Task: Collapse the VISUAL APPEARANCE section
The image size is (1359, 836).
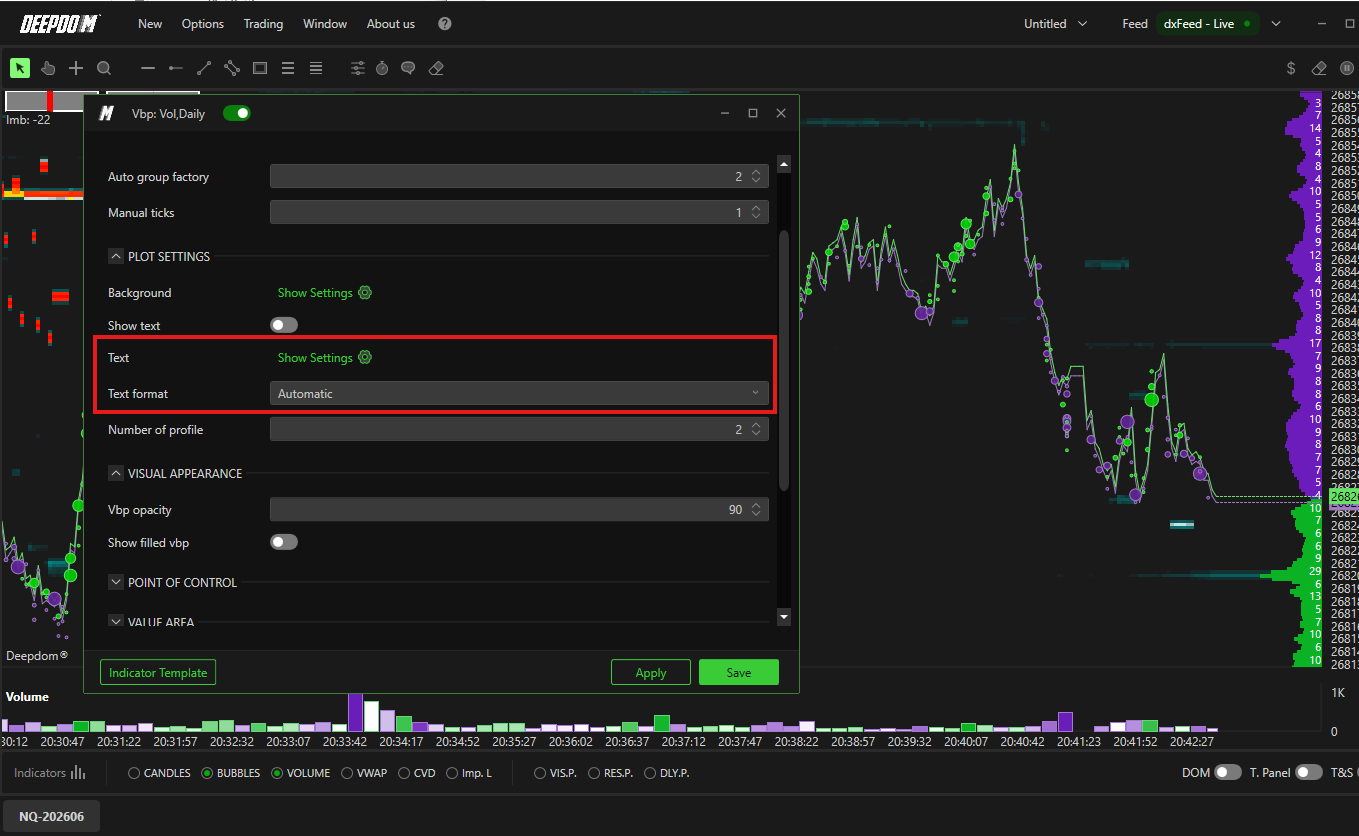Action: click(117, 474)
